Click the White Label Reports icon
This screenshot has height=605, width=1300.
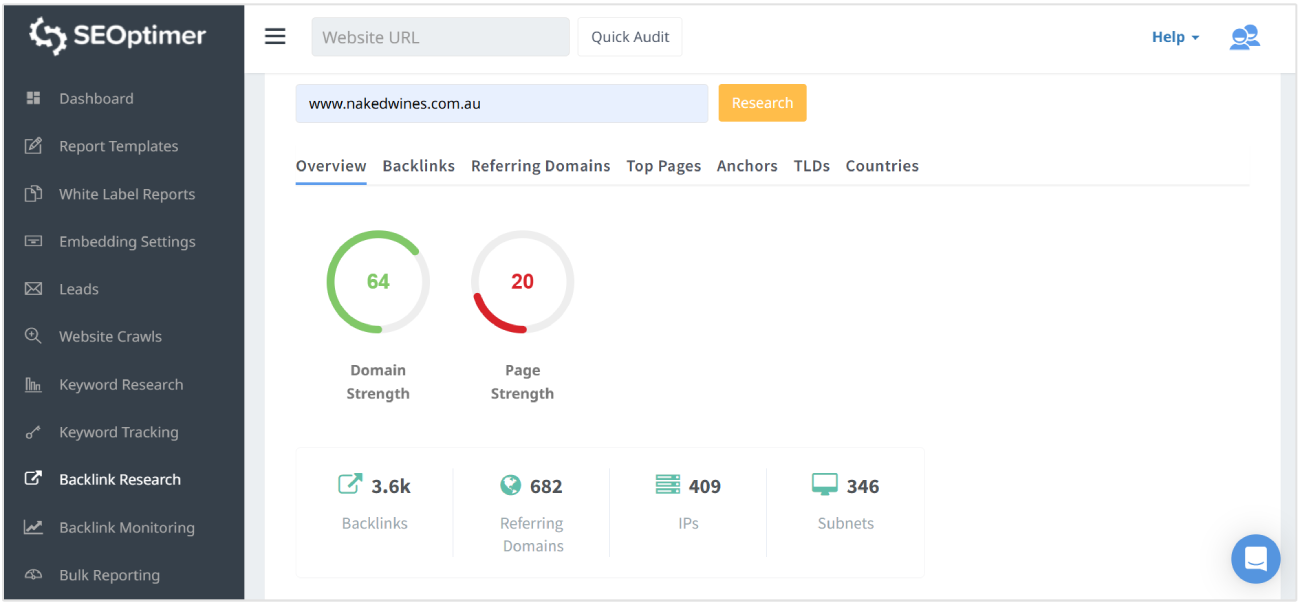tap(35, 194)
